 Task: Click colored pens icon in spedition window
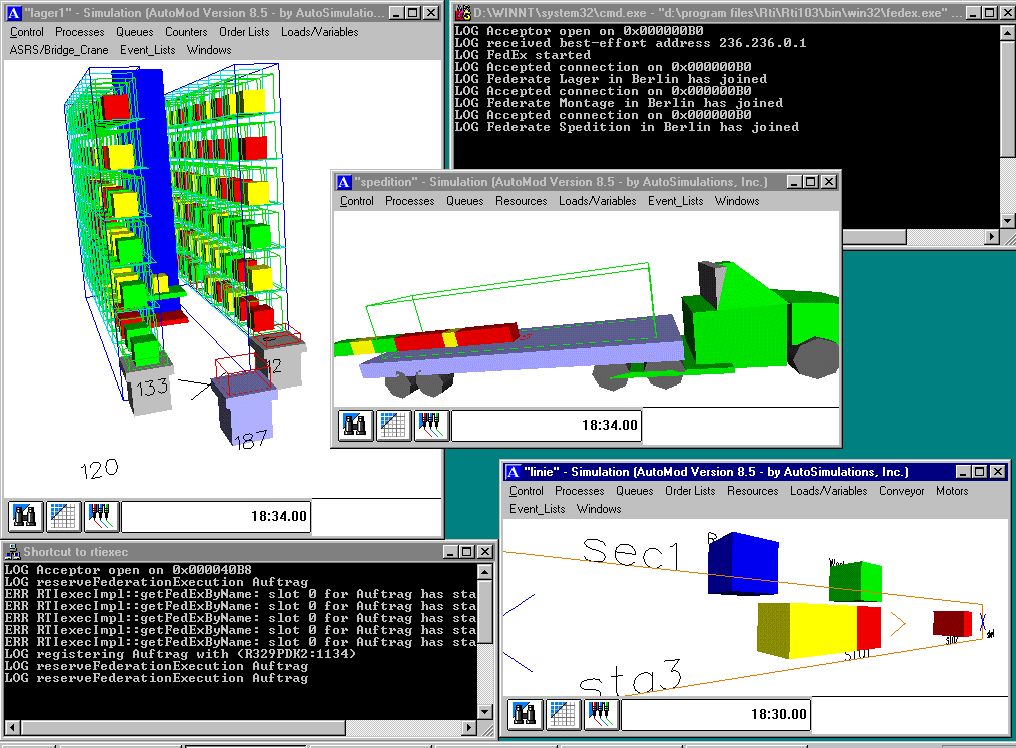(431, 425)
